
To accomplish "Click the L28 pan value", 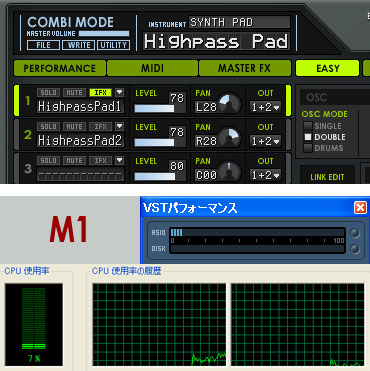I will click(206, 107).
